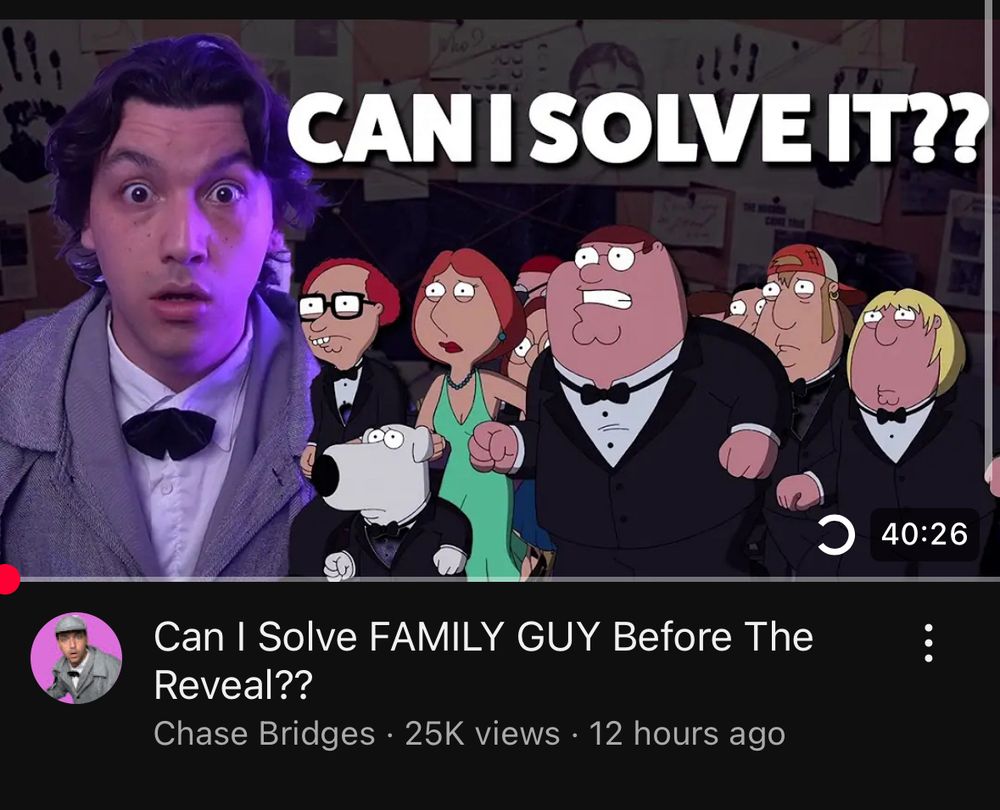Click the gray watch progress bar
The height and width of the screenshot is (810, 1000).
coord(500,579)
